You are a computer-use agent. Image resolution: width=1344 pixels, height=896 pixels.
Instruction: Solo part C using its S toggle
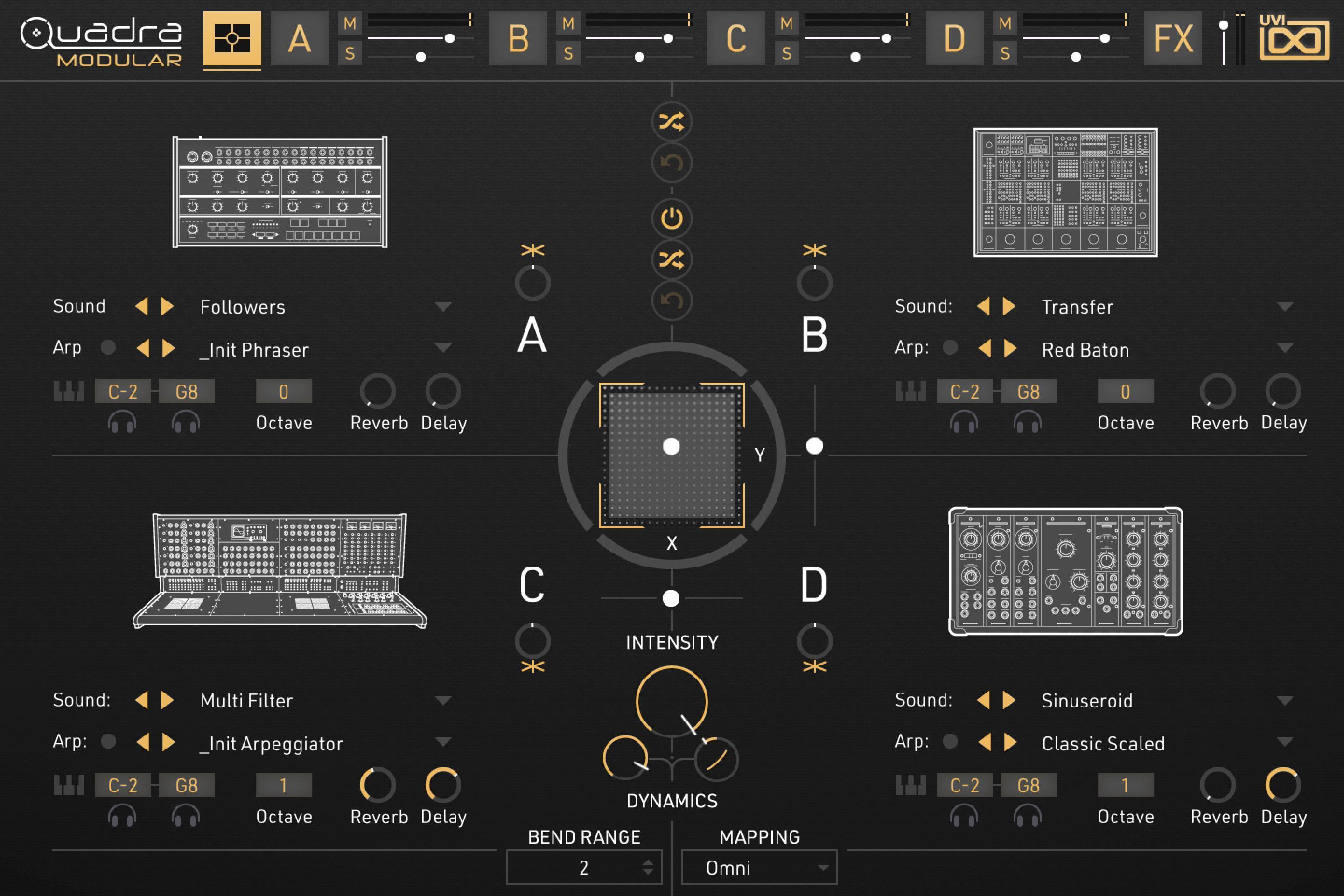tap(787, 54)
